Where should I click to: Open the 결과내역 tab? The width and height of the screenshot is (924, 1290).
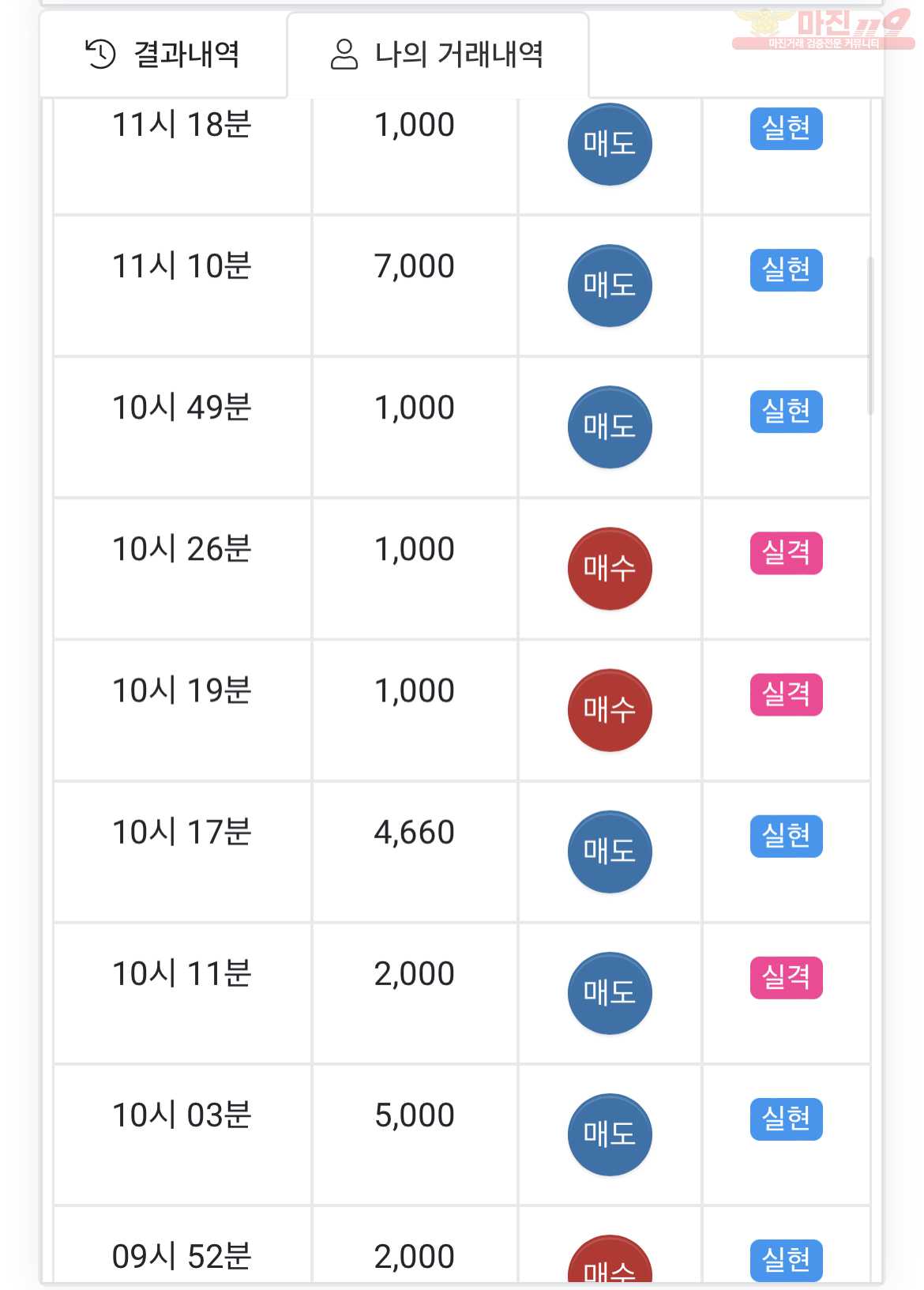[163, 55]
